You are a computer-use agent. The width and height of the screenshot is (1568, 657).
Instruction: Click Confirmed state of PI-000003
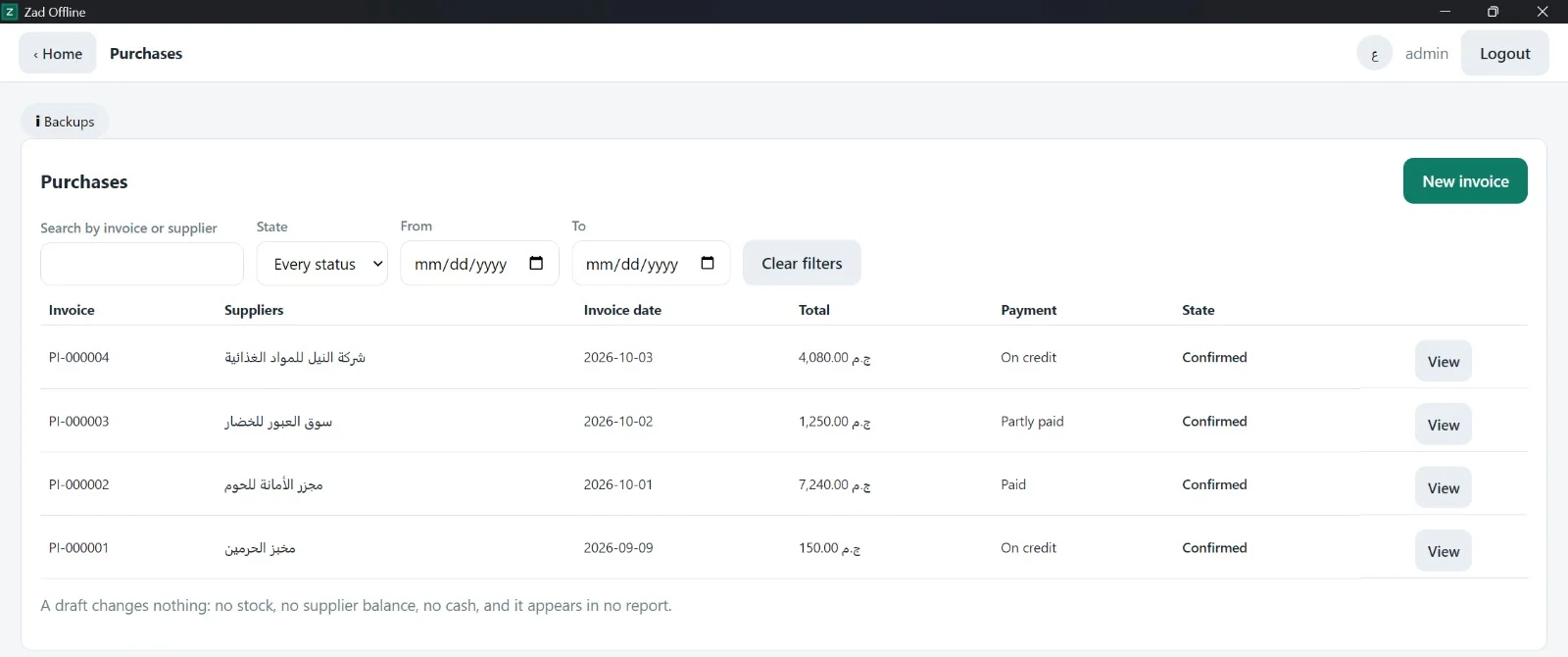coord(1214,421)
